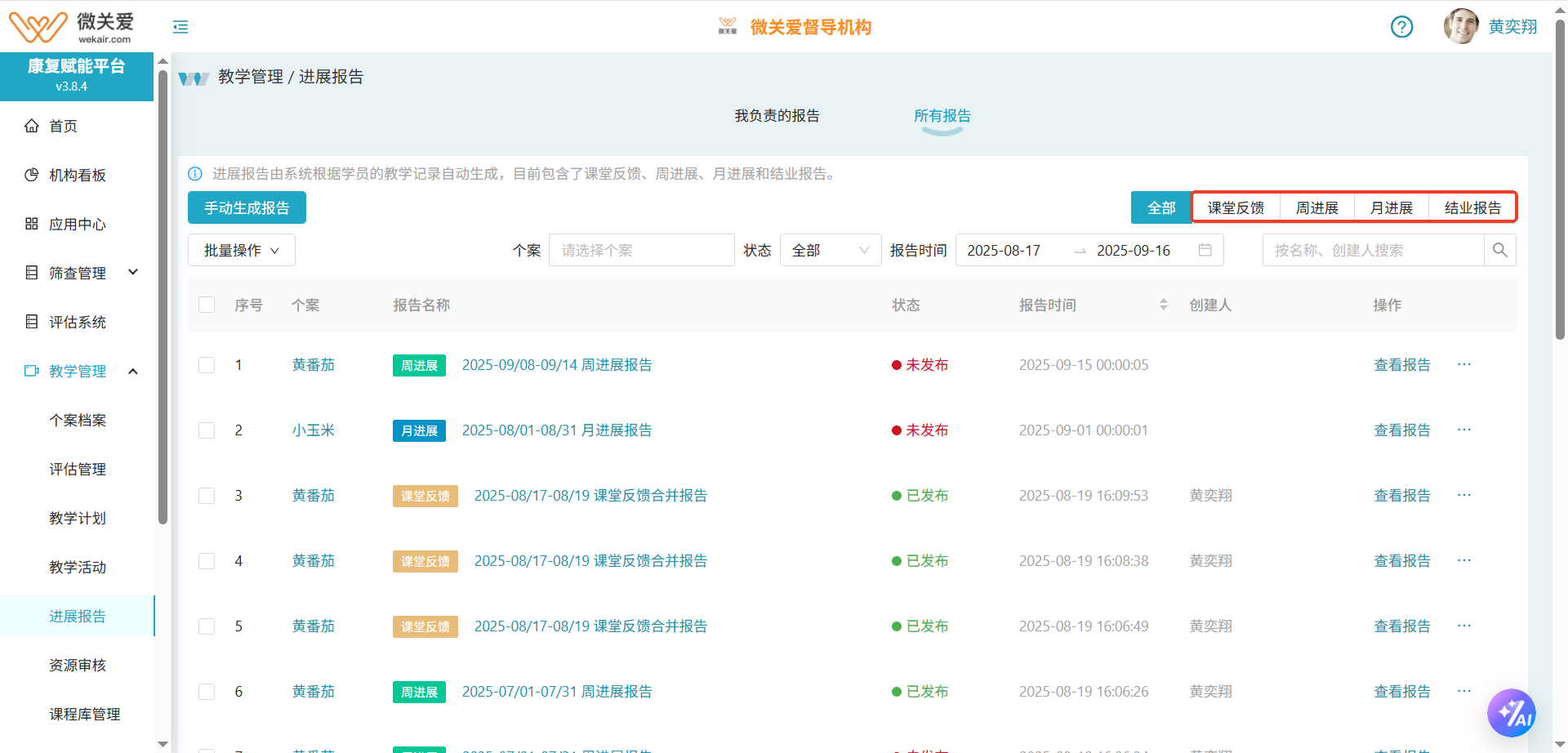Switch to the 我负责的报告 tab
This screenshot has width=1568, height=753.
(x=777, y=116)
